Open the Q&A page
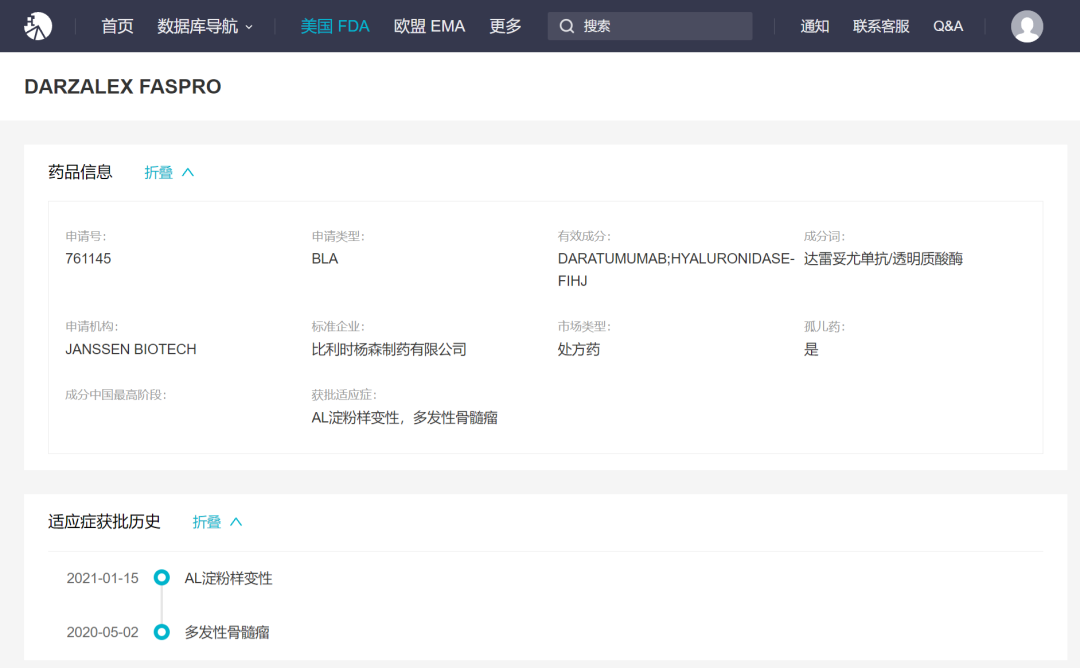 pos(948,26)
